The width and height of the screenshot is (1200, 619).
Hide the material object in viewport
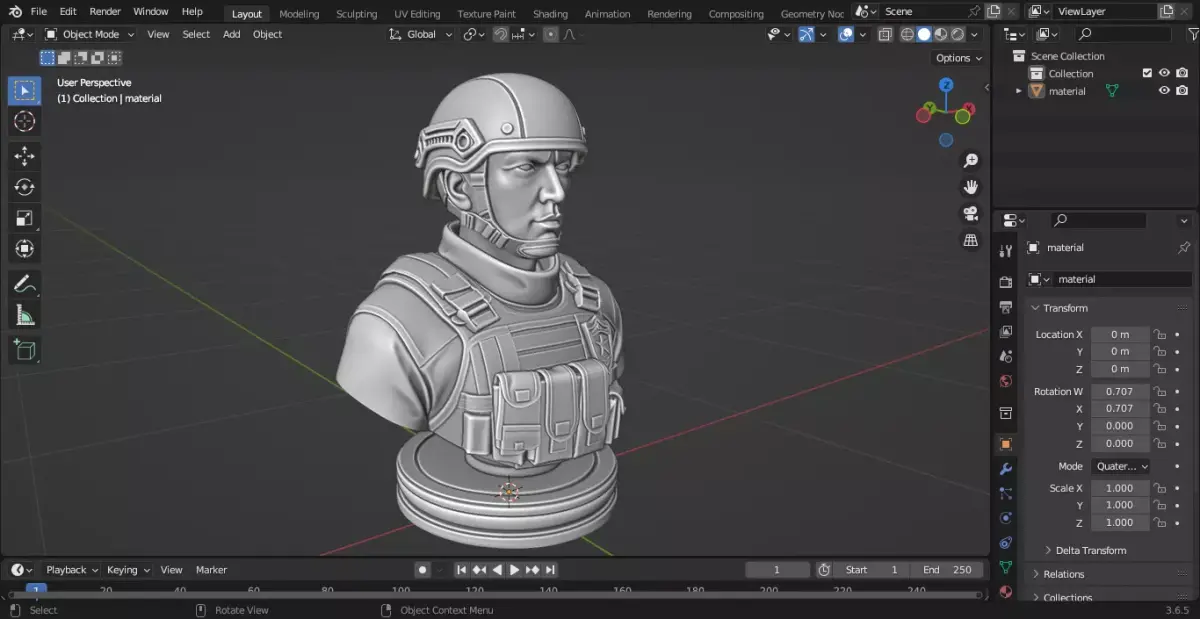(1164, 91)
